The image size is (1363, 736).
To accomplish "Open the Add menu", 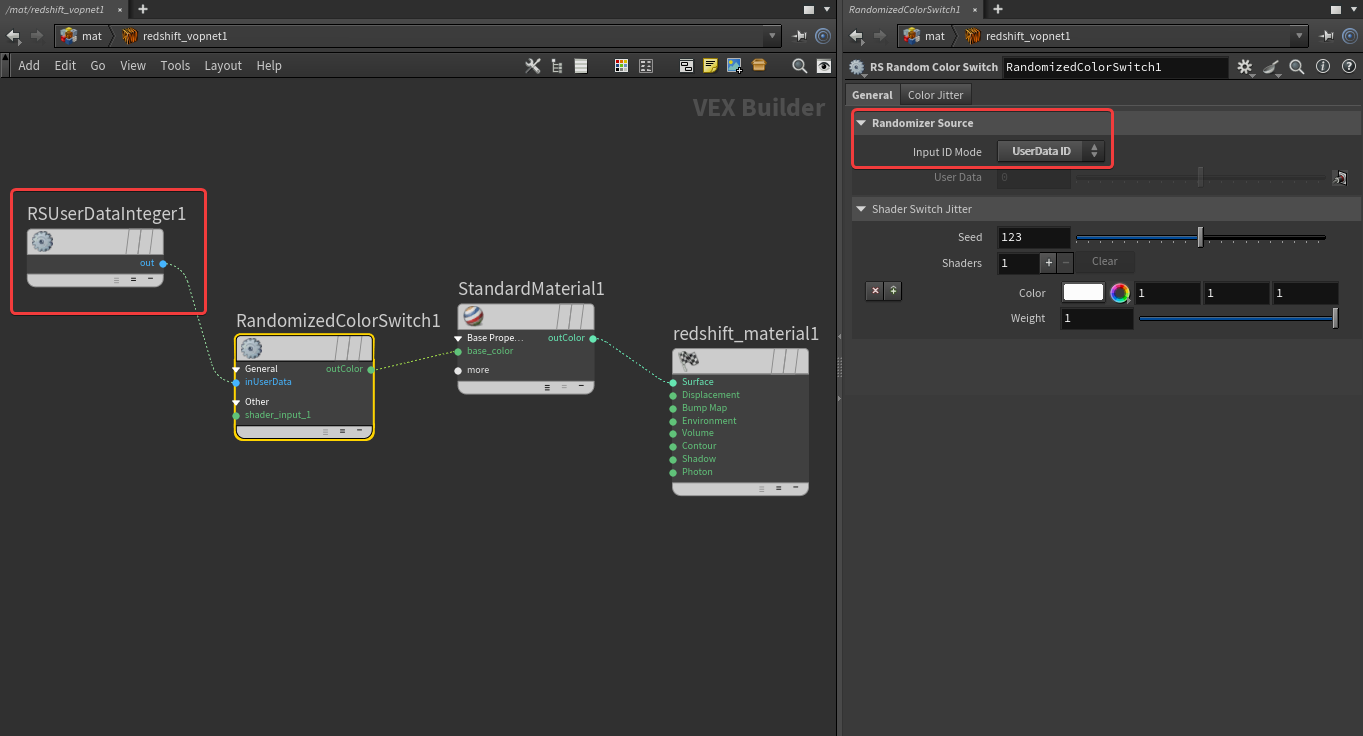I will pyautogui.click(x=29, y=66).
